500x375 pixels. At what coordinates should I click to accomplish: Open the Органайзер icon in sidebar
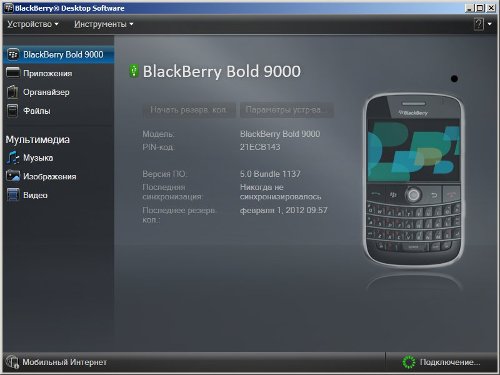[x=13, y=92]
